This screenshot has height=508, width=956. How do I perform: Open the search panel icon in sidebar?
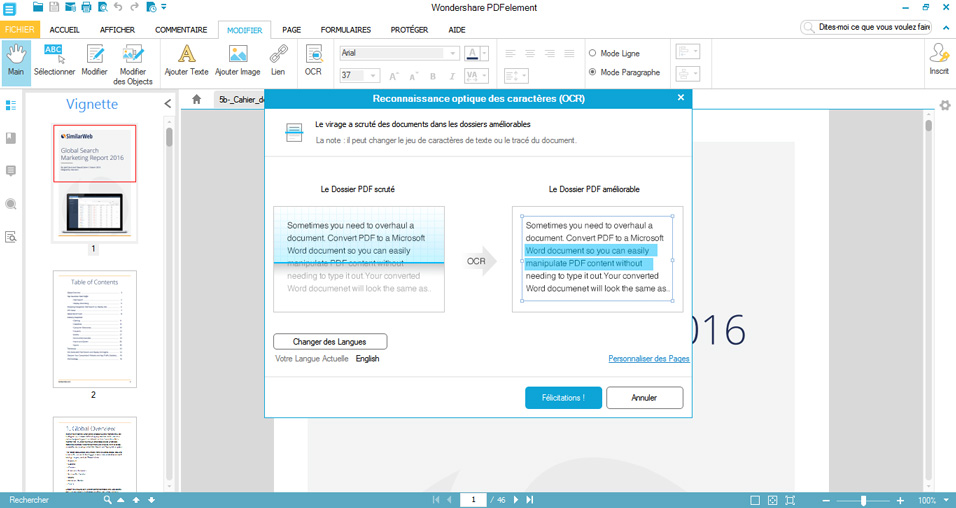click(x=10, y=204)
